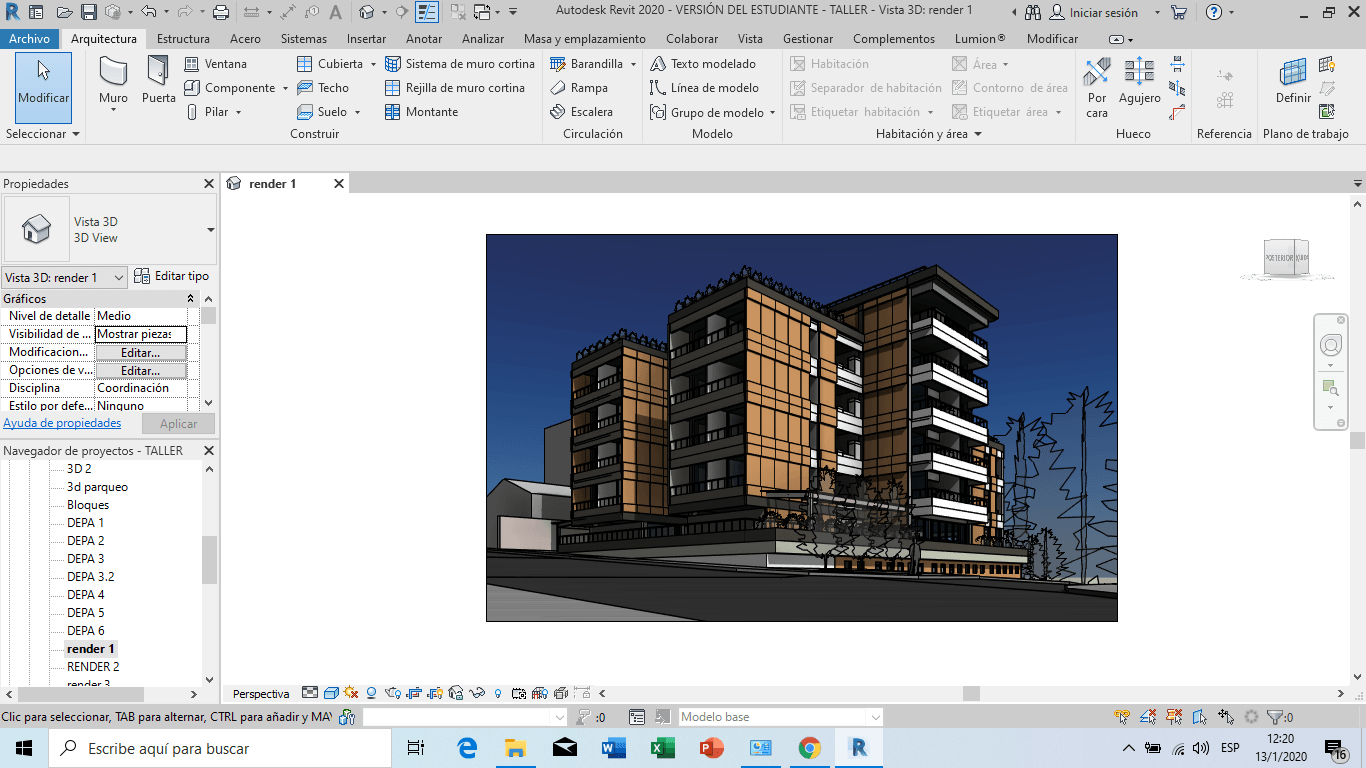1366x768 pixels.
Task: Click the shadows toggle icon in view bar
Action: click(371, 693)
